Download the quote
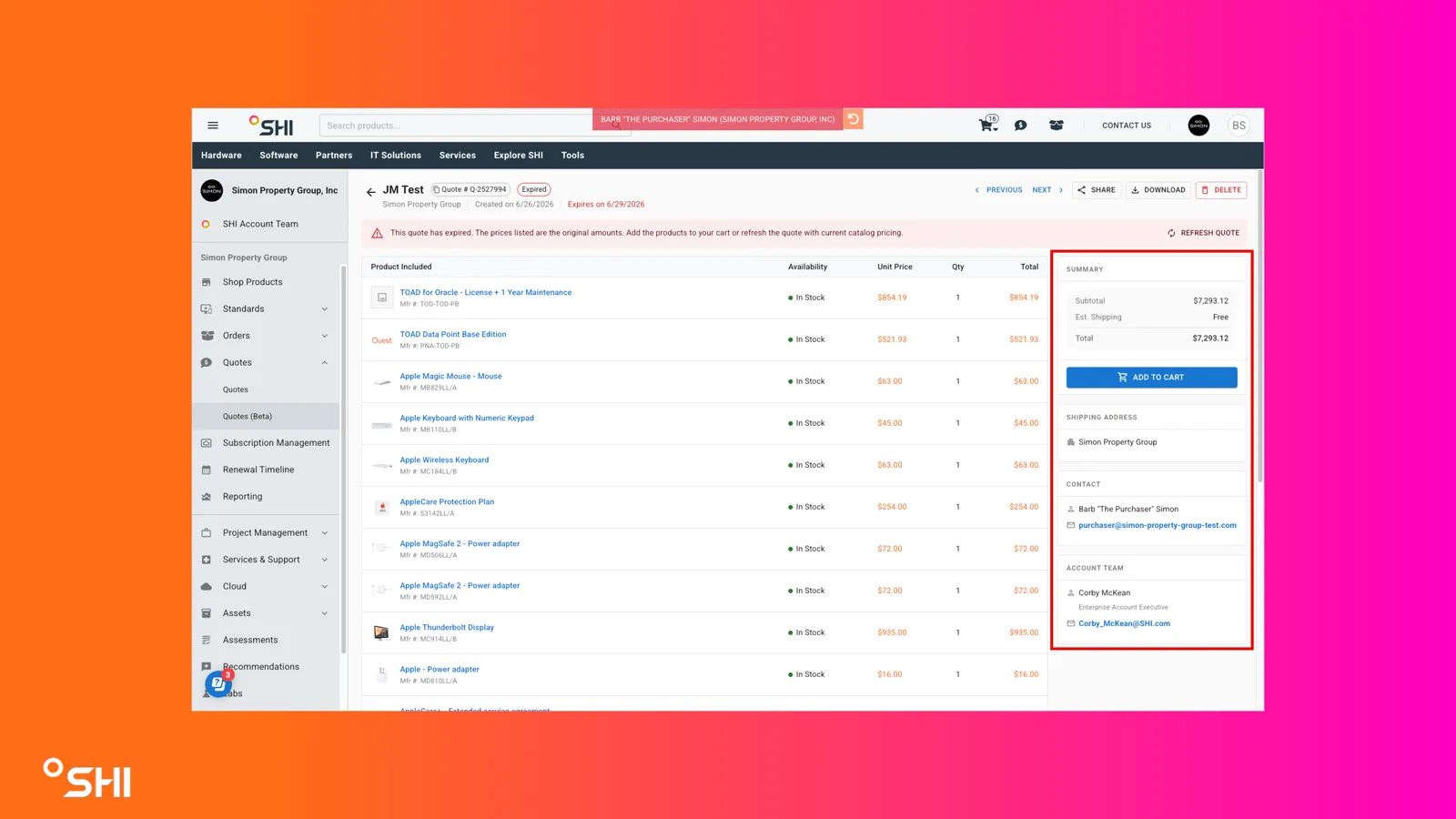 pyautogui.click(x=1158, y=190)
